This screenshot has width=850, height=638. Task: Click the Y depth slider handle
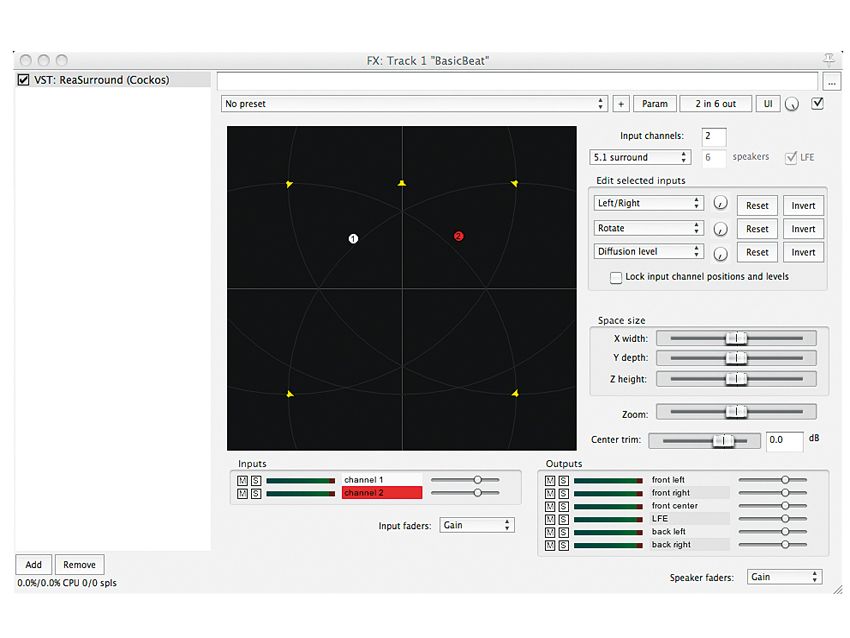click(x=736, y=358)
